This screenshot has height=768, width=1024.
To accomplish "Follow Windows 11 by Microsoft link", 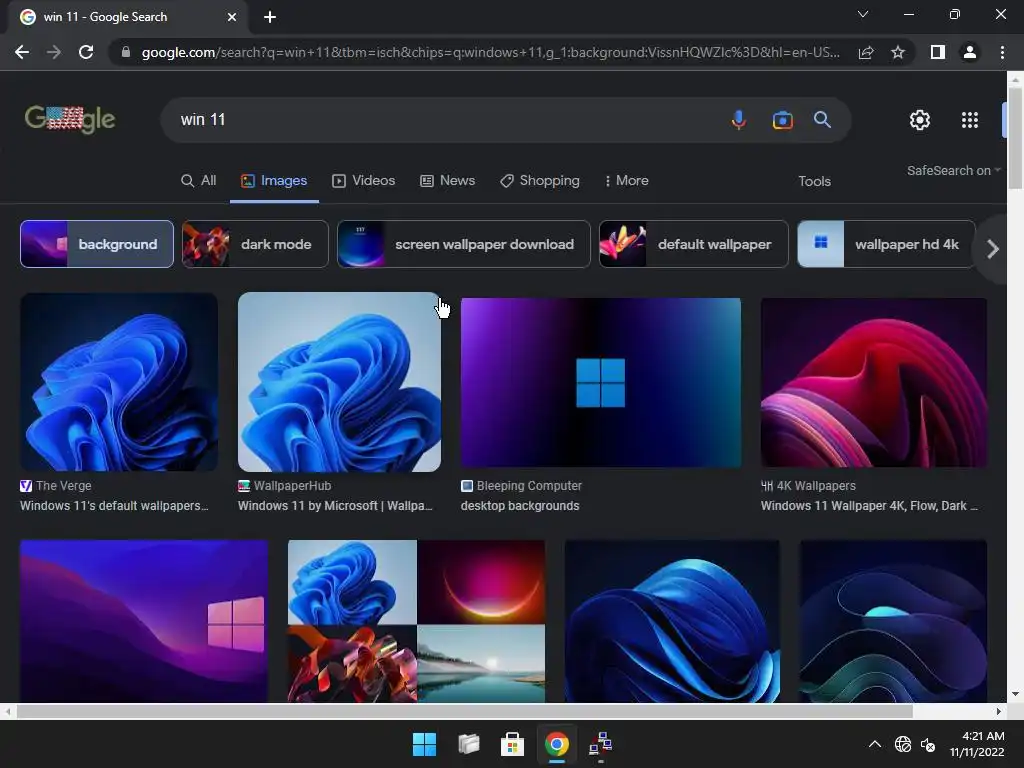I will pos(335,506).
